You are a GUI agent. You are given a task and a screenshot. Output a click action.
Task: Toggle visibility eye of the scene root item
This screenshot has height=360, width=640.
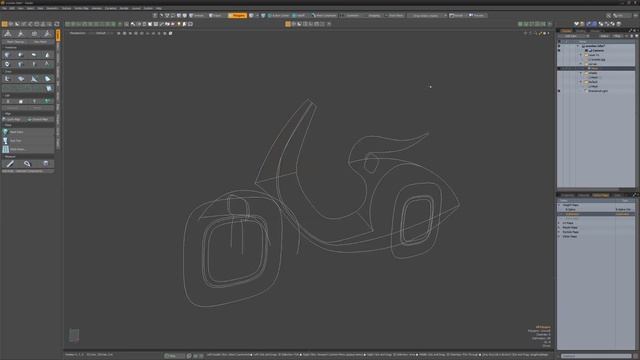coord(559,46)
